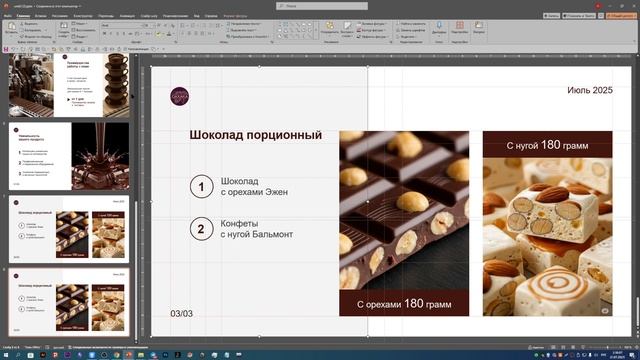The width and height of the screenshot is (640, 360).
Task: Click the Present in Teams button
Action: coord(579,16)
